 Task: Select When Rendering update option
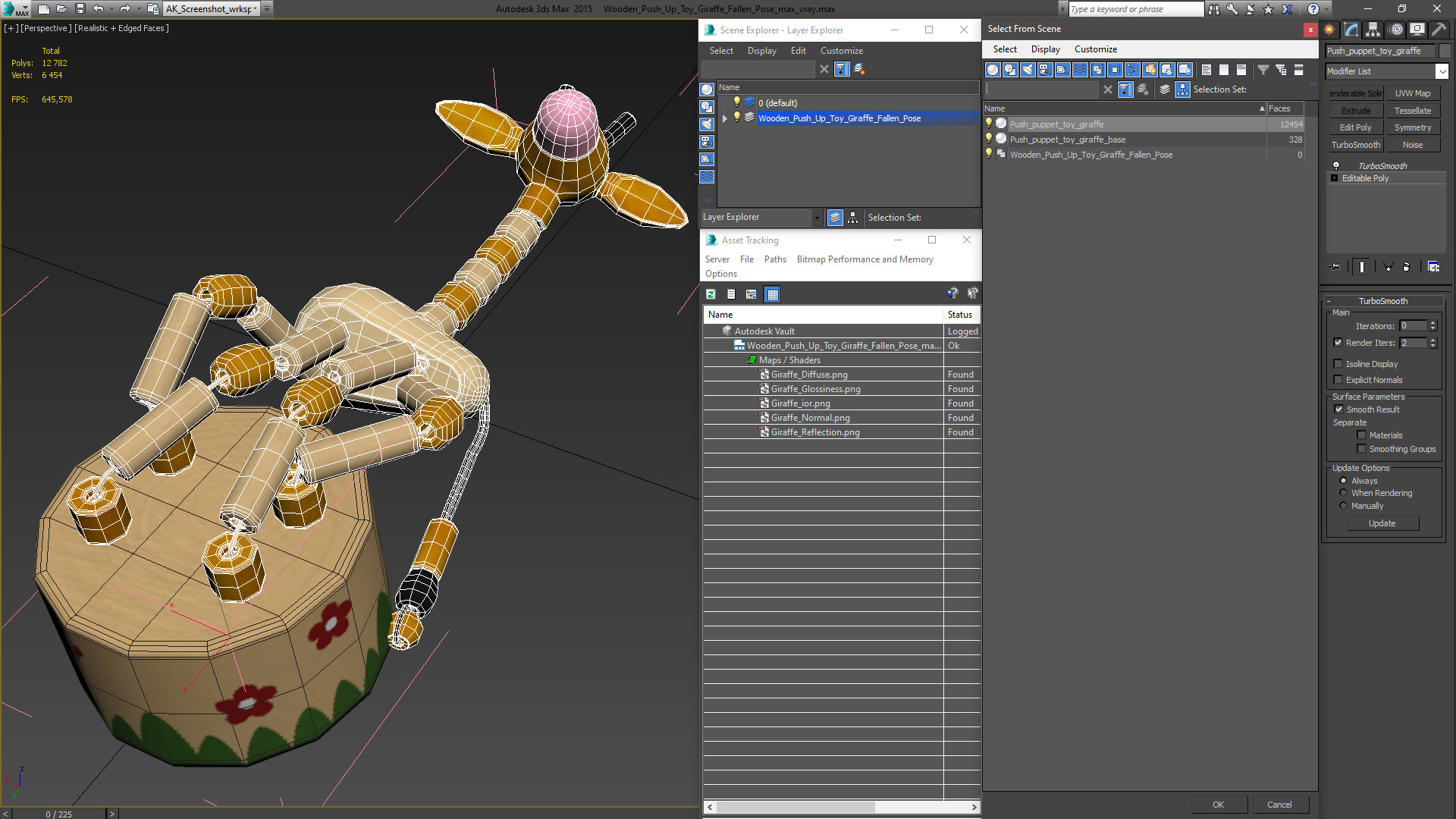click(1343, 493)
